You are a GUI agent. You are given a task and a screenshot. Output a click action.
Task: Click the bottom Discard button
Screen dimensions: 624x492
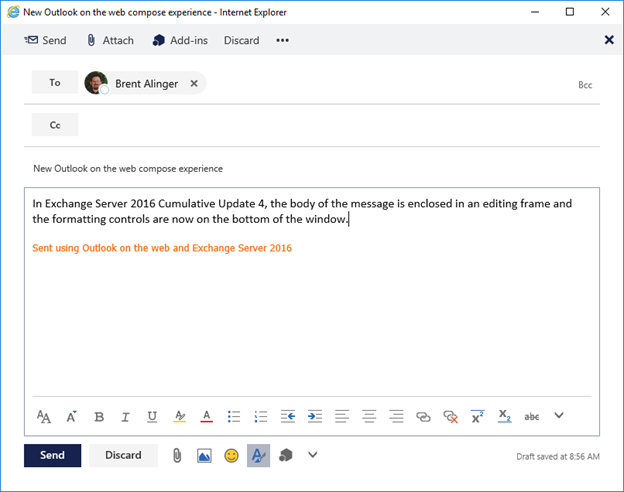click(123, 455)
